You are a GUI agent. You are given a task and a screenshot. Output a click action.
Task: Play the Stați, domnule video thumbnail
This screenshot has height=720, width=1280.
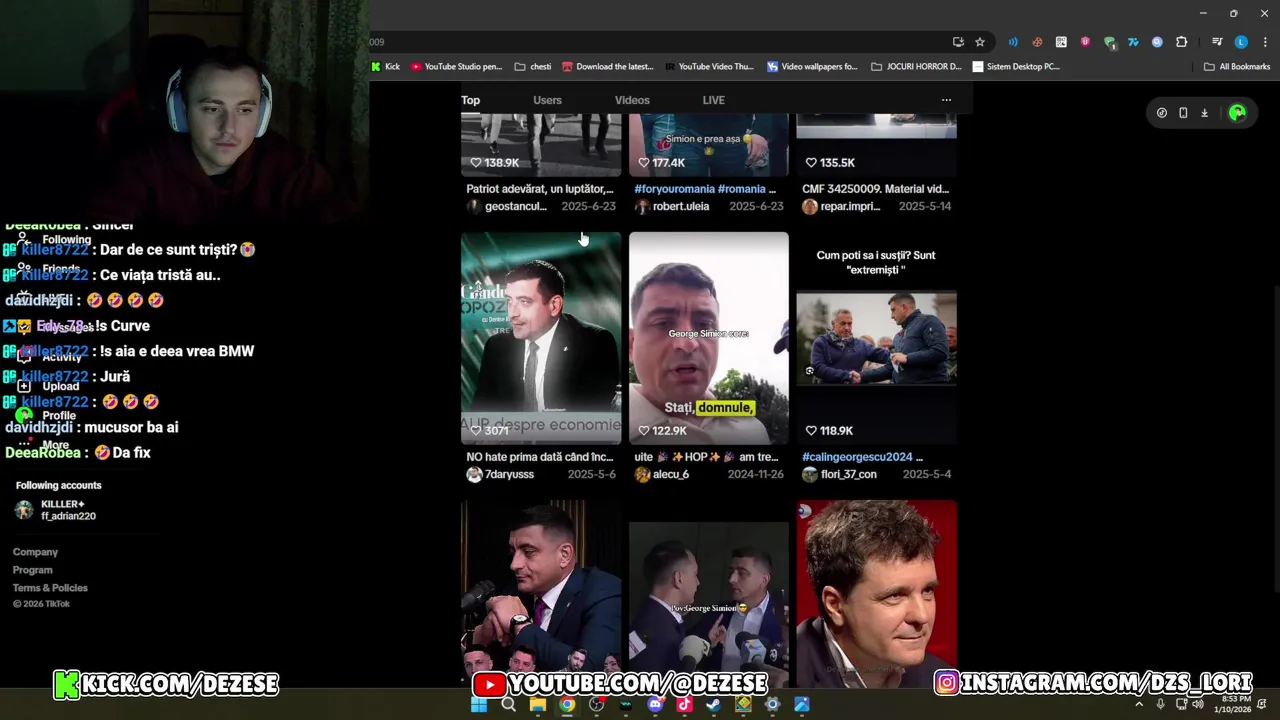709,338
